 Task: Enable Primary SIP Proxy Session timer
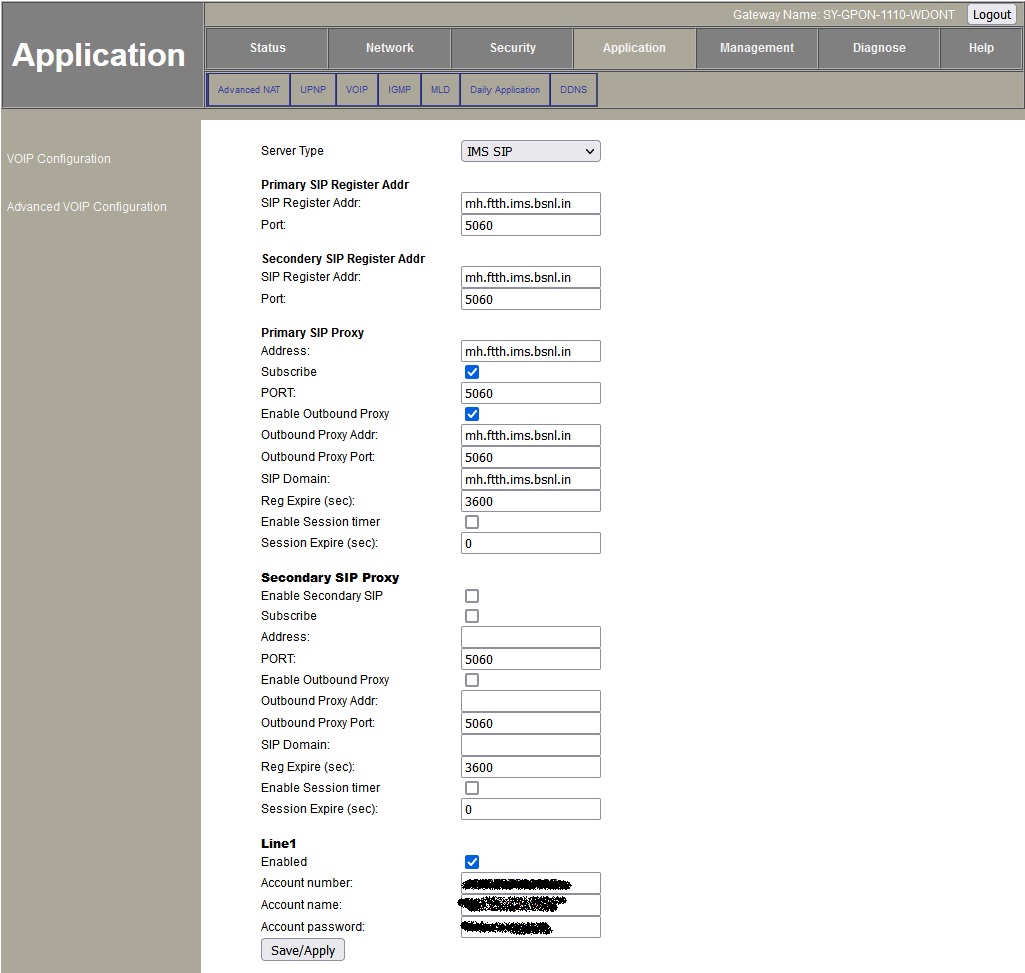click(x=472, y=522)
